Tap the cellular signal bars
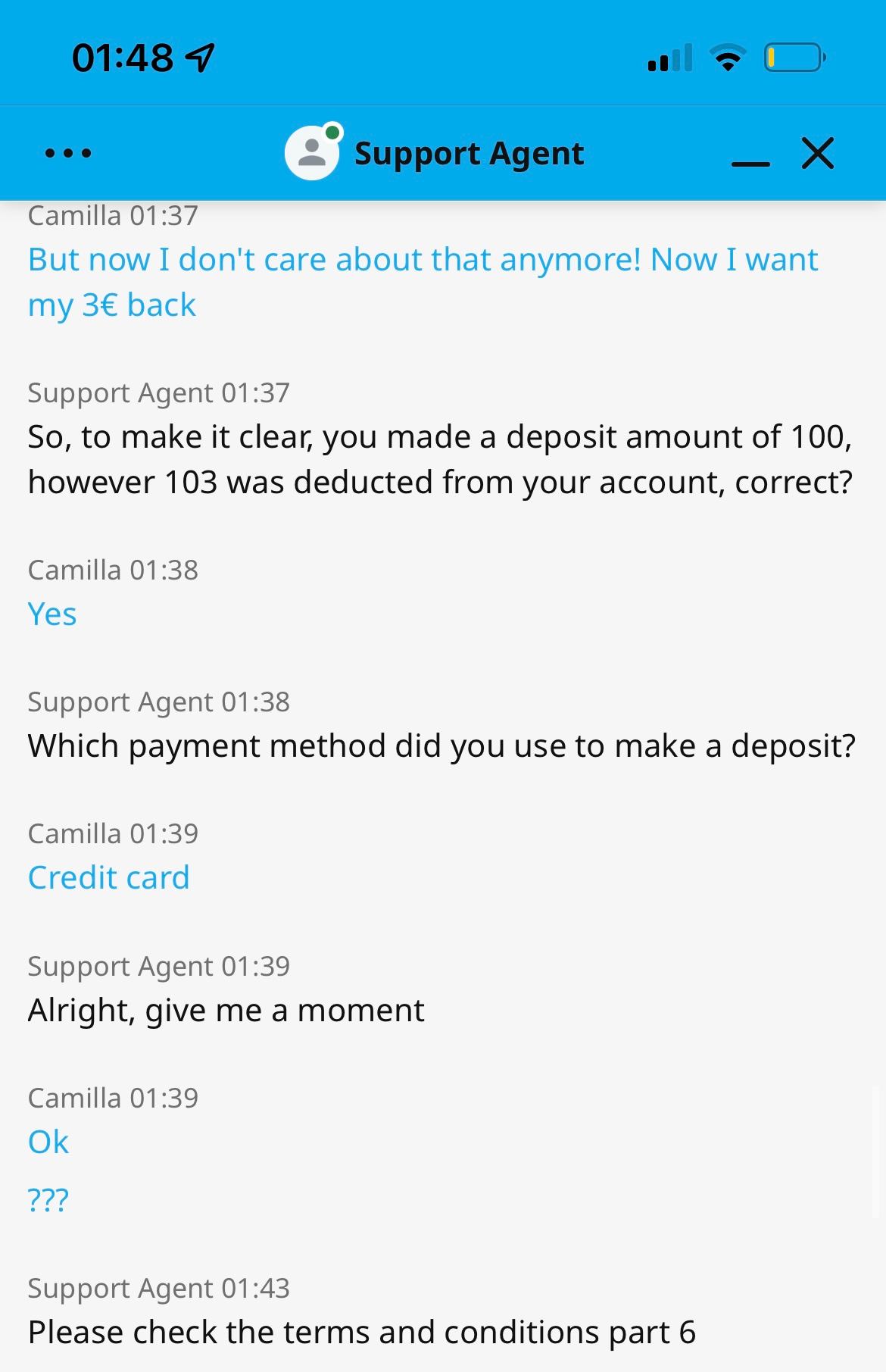This screenshot has height=1372, width=886. pyautogui.click(x=670, y=58)
